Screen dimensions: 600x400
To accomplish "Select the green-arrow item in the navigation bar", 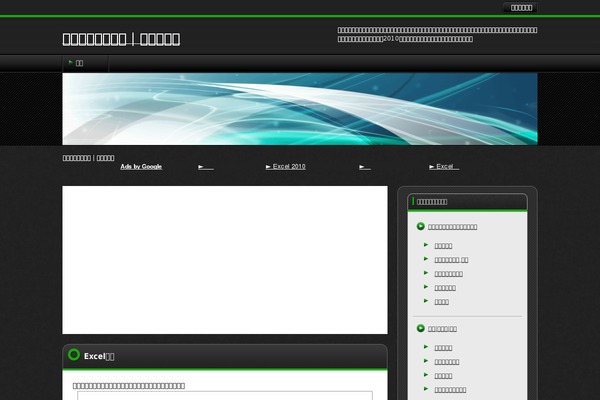I will click(86, 63).
